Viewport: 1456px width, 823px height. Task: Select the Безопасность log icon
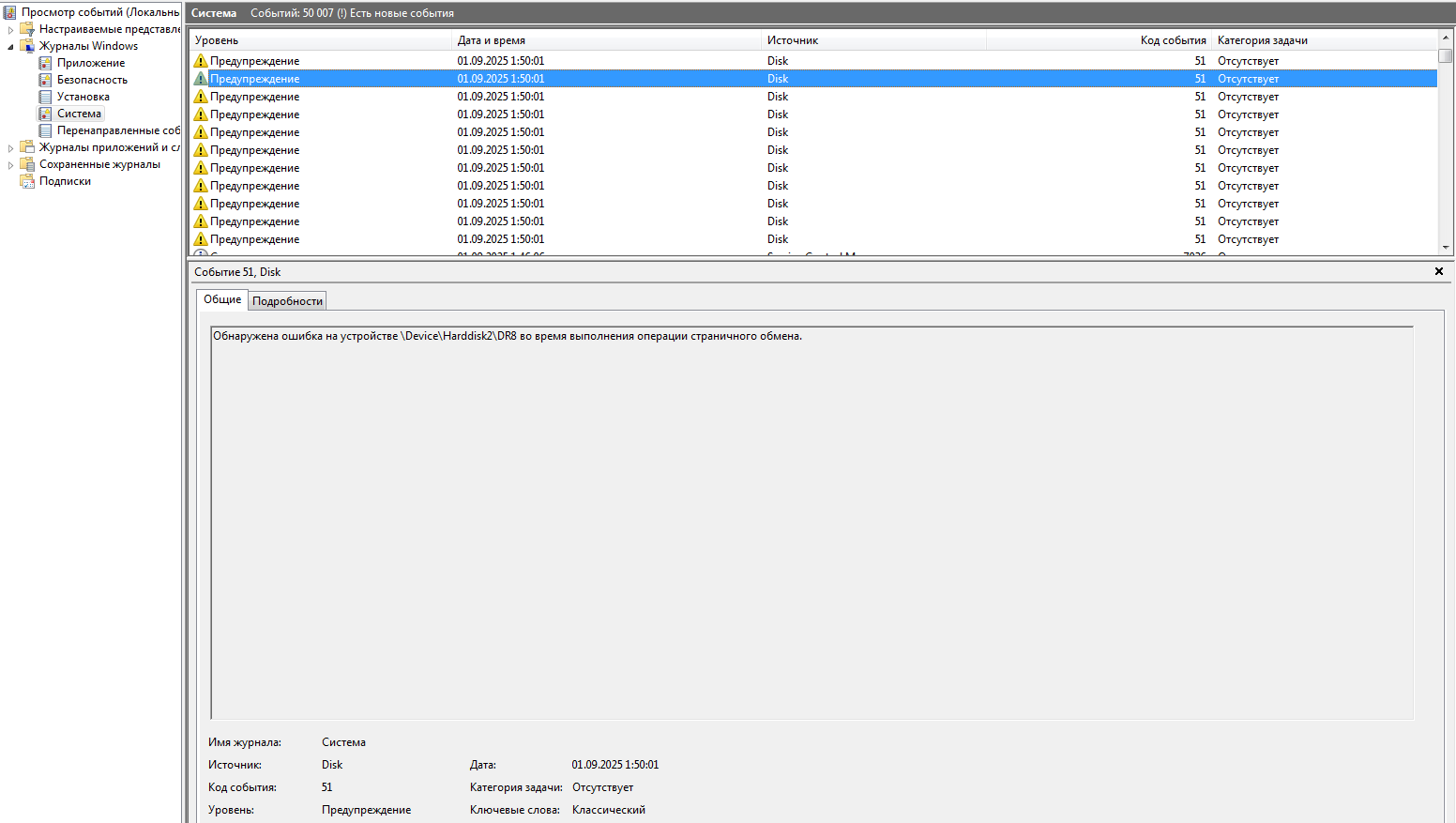click(45, 80)
